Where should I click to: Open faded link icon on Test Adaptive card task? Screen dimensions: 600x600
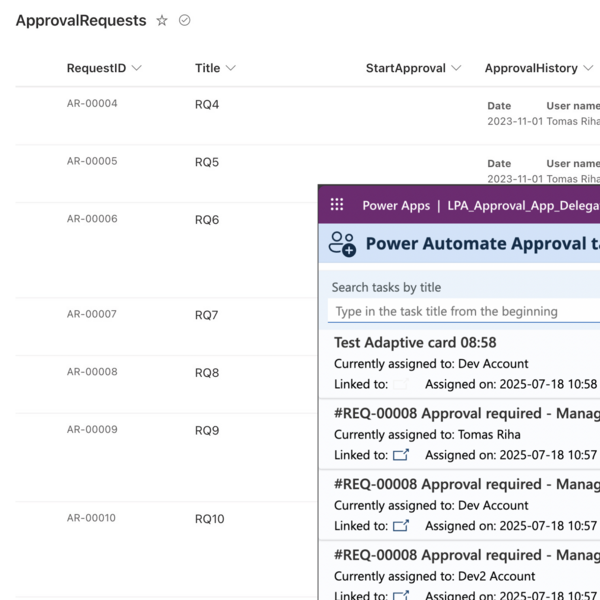pyautogui.click(x=401, y=384)
